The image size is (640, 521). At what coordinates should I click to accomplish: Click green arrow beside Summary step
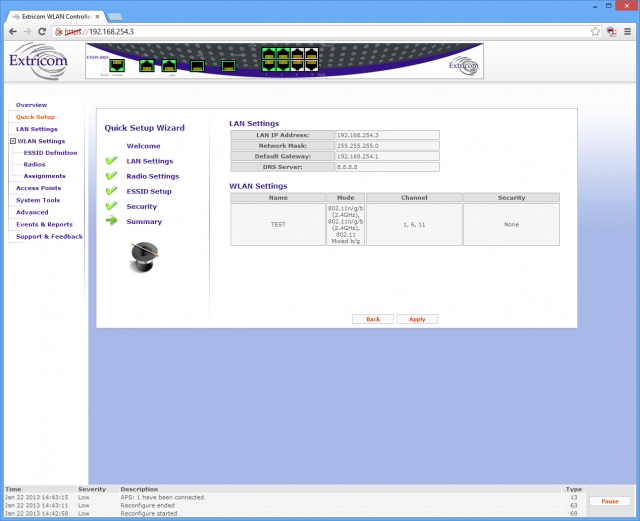(111, 221)
